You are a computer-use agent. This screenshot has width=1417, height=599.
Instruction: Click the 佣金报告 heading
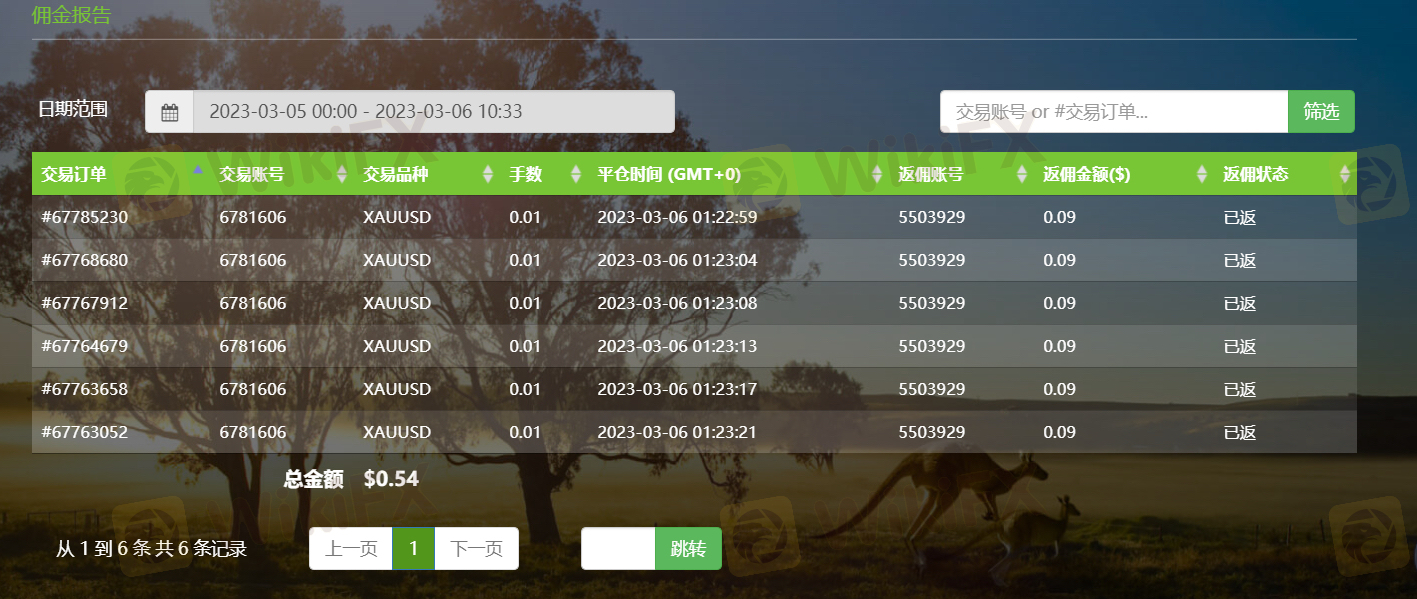72,15
